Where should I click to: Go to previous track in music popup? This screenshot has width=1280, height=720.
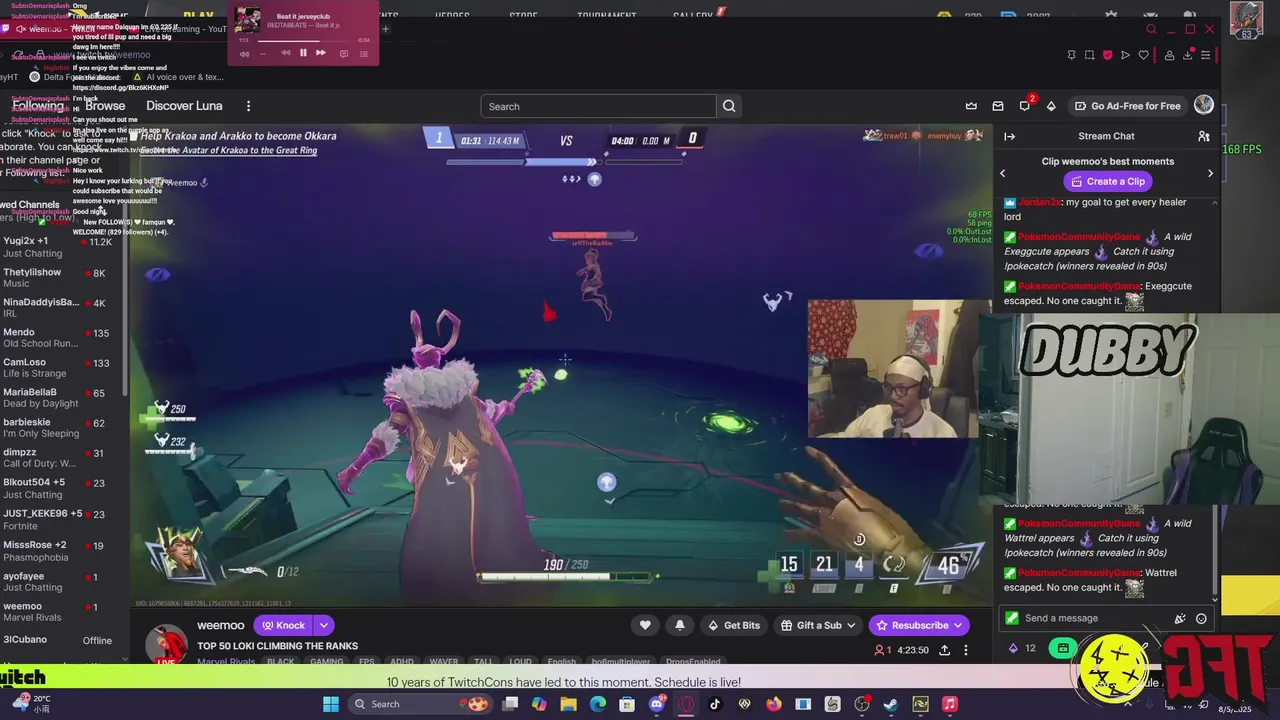click(285, 53)
